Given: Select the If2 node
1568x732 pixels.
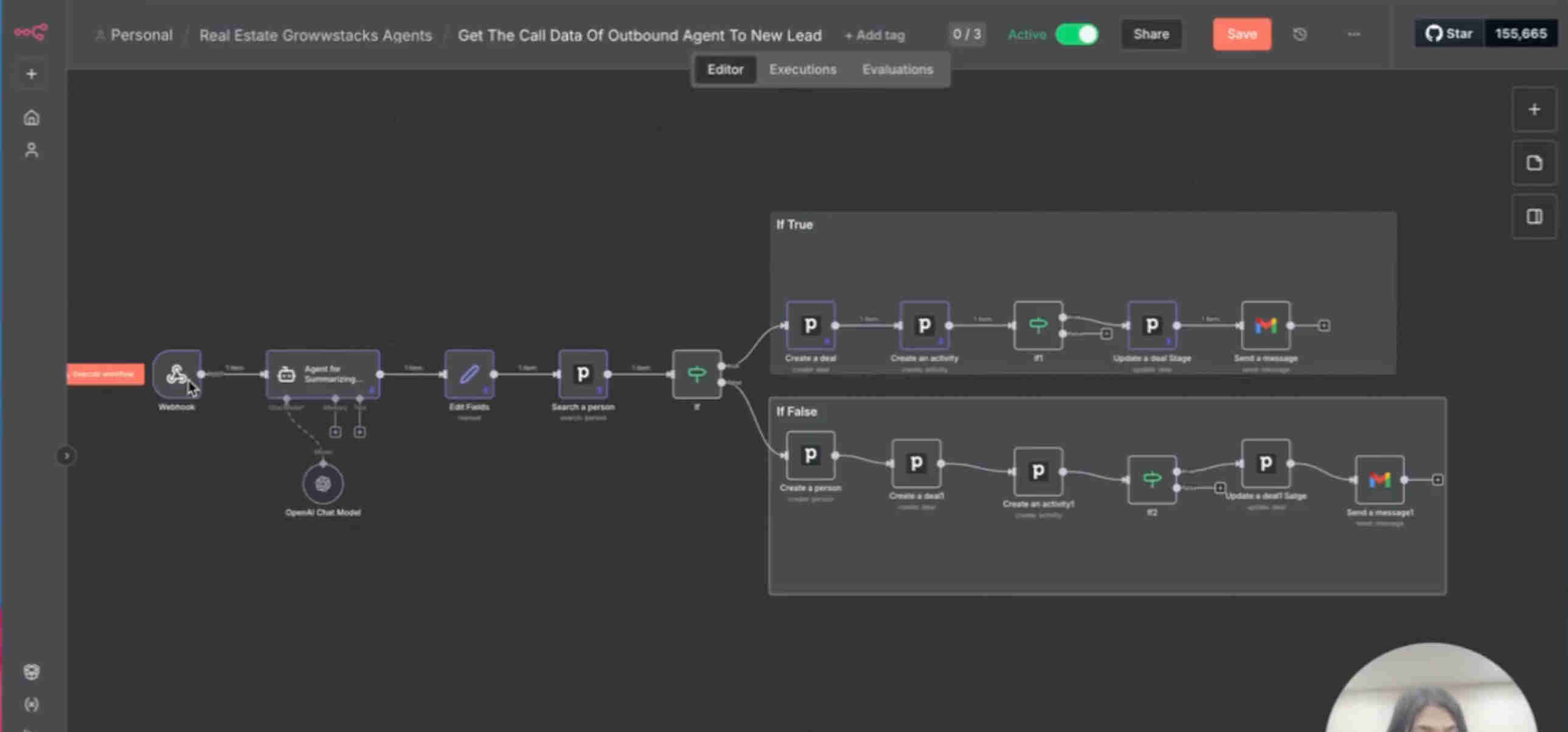Looking at the screenshot, I should 1151,480.
